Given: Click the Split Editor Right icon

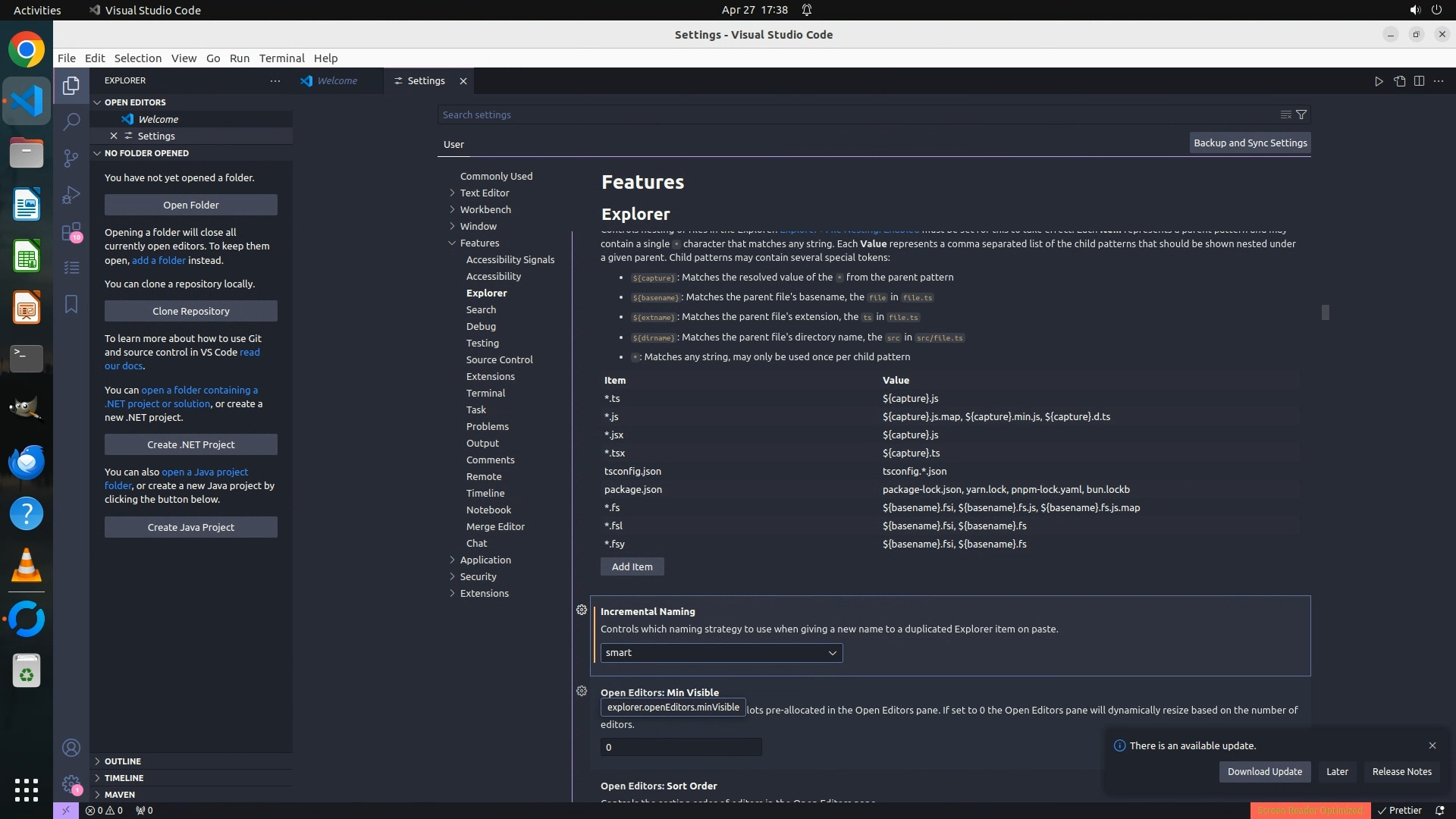Looking at the screenshot, I should click(x=1419, y=81).
